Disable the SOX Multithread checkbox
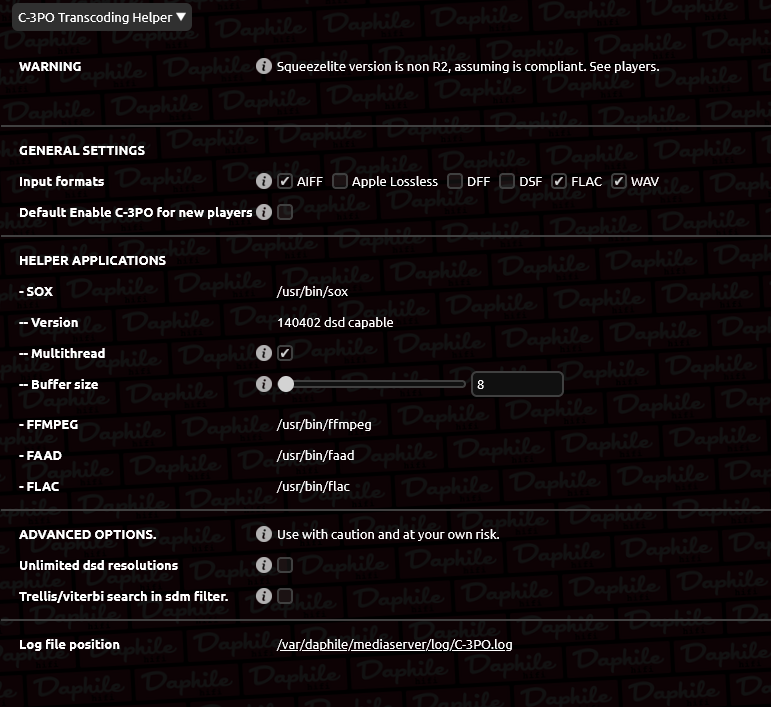The image size is (771, 707). (285, 353)
